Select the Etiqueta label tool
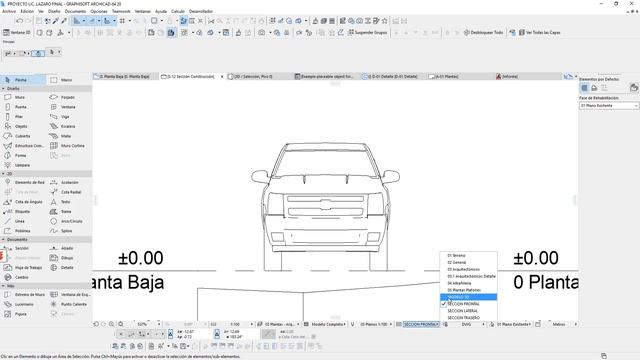Viewport: 640px width, 360px height. click(x=23, y=211)
